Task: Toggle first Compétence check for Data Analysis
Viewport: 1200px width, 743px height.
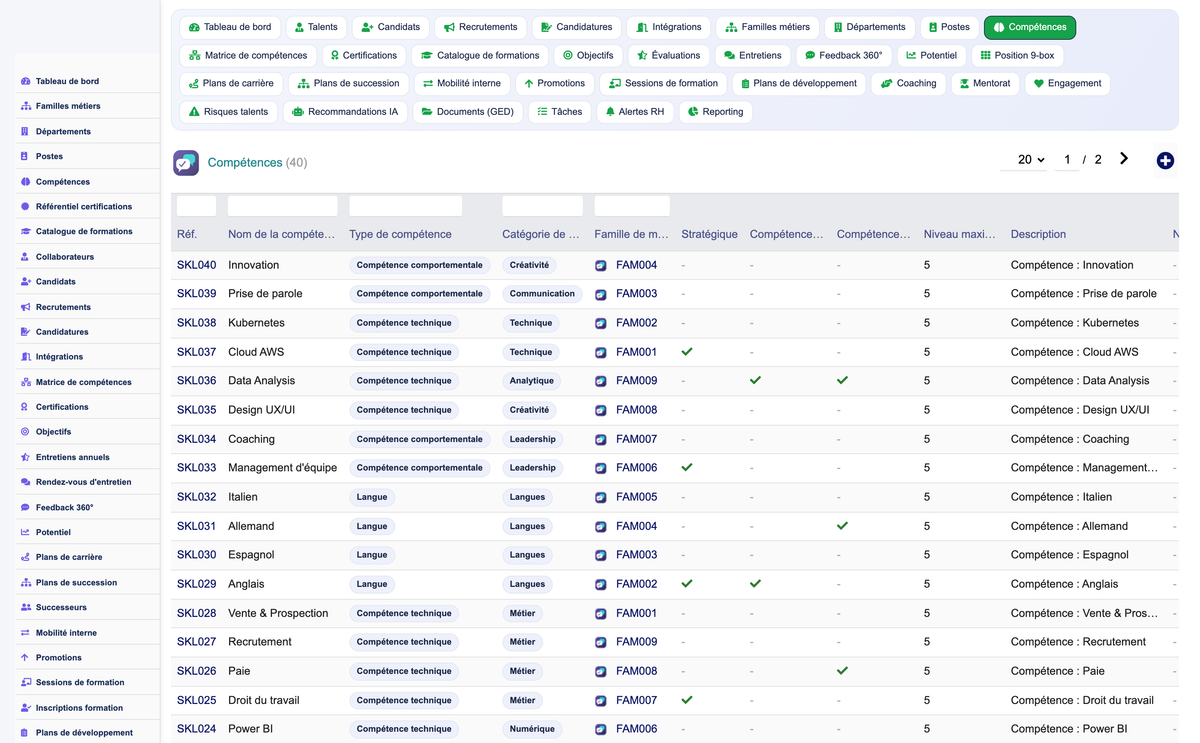Action: [755, 381]
